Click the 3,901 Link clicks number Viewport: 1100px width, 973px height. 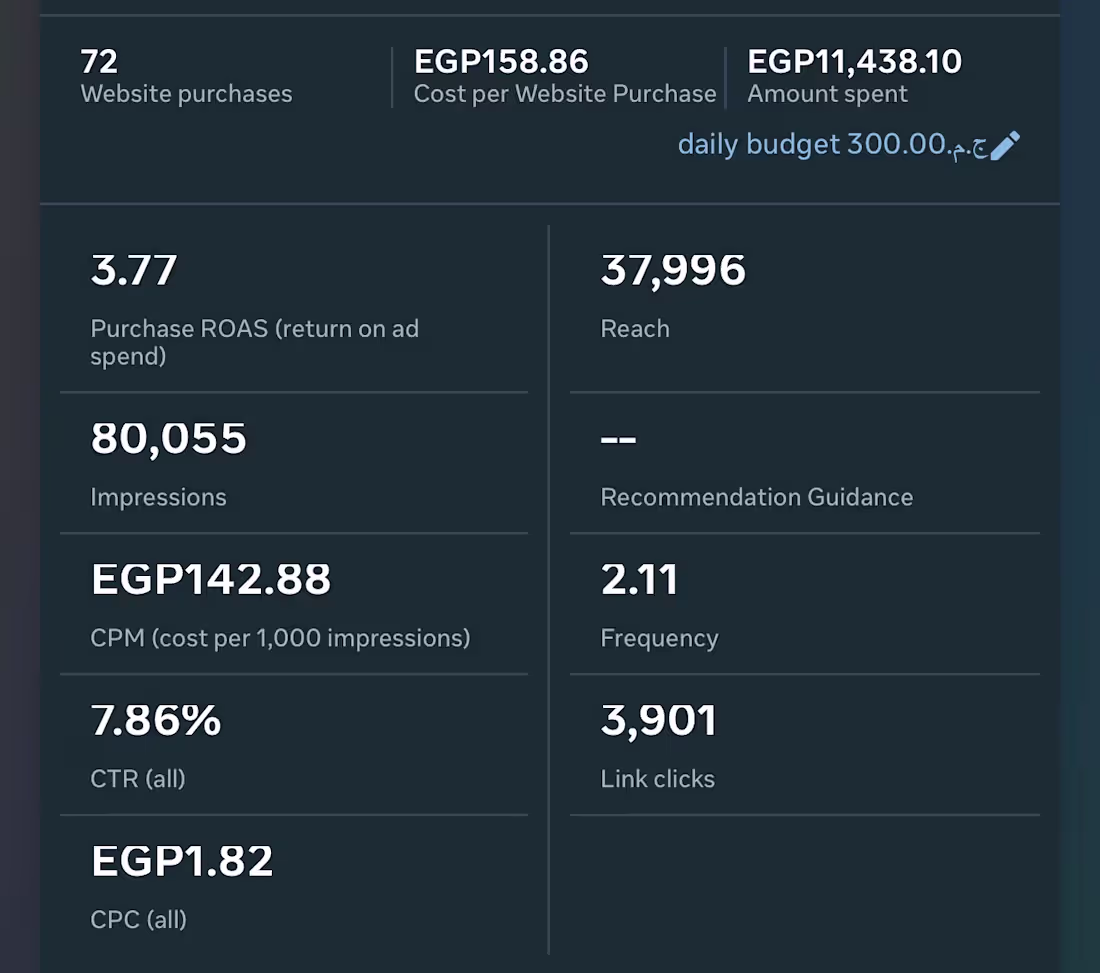(659, 720)
